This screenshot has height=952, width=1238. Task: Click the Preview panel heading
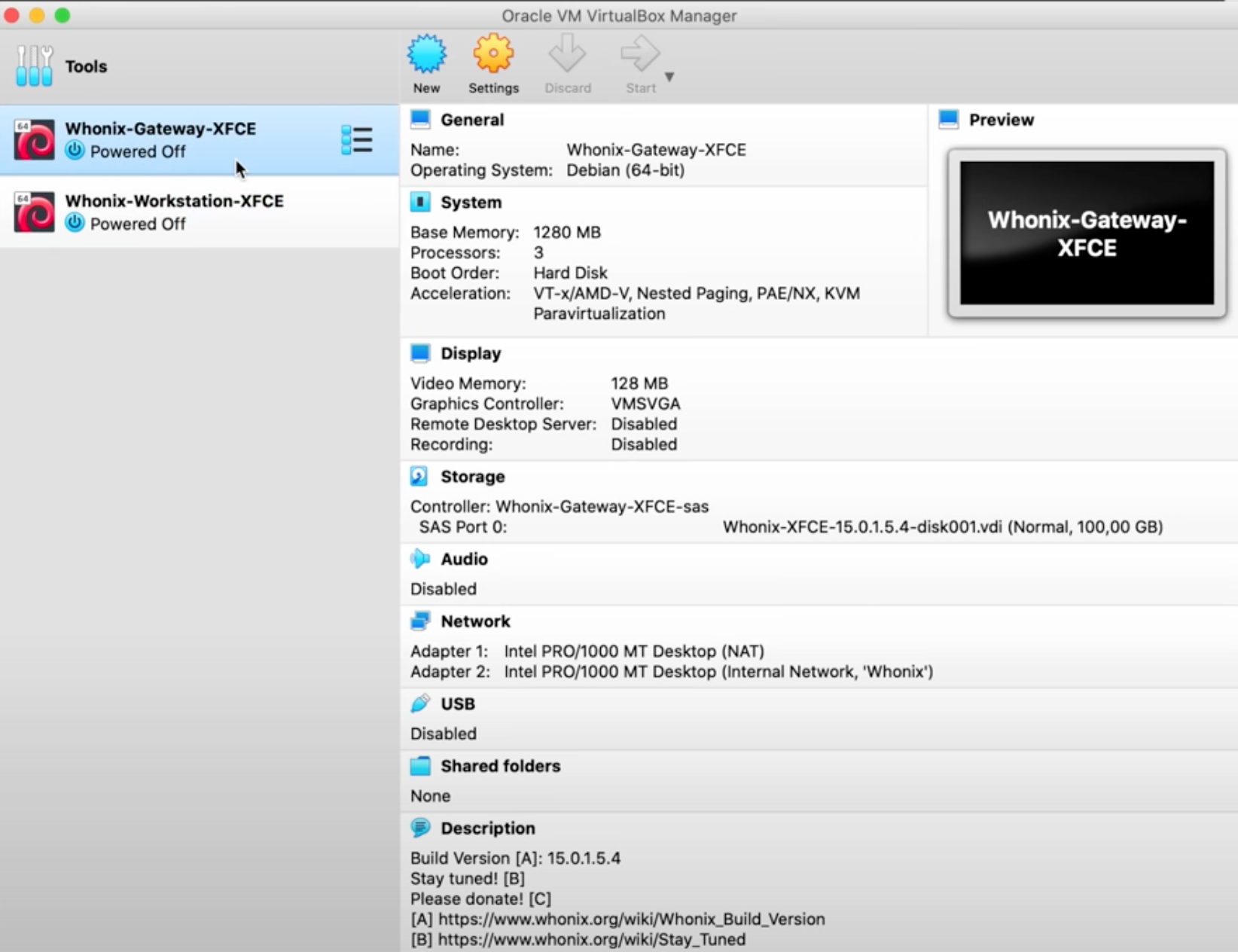(1002, 120)
